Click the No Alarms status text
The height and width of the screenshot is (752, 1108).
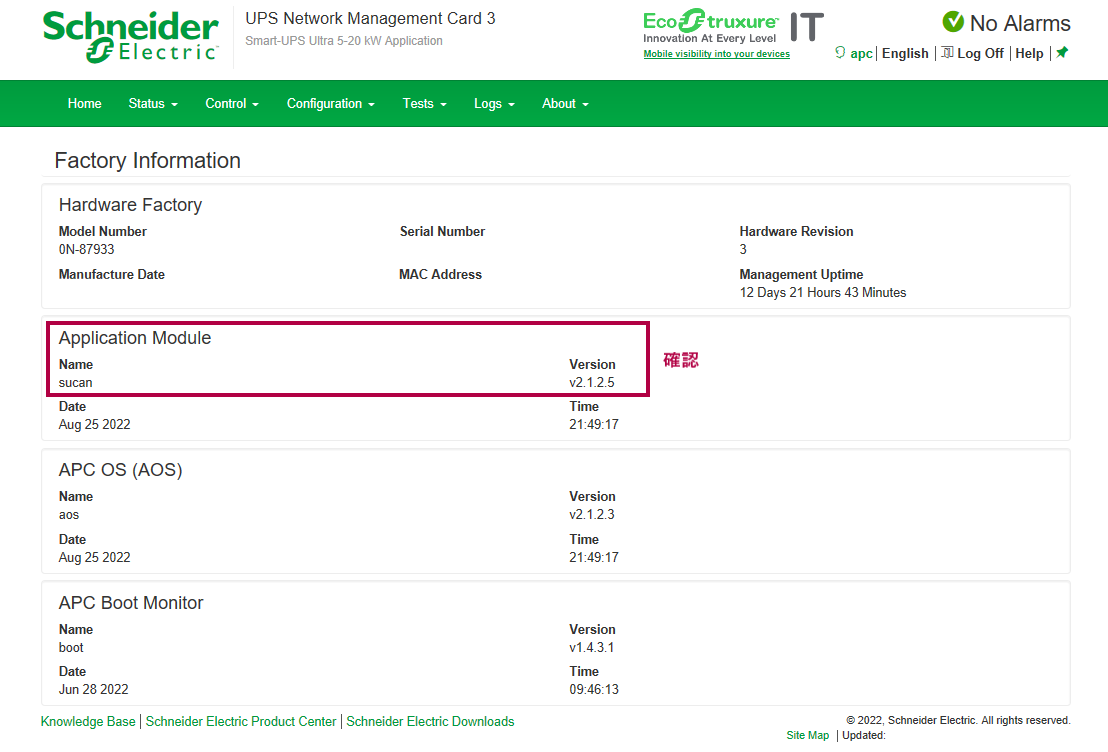tap(1020, 23)
